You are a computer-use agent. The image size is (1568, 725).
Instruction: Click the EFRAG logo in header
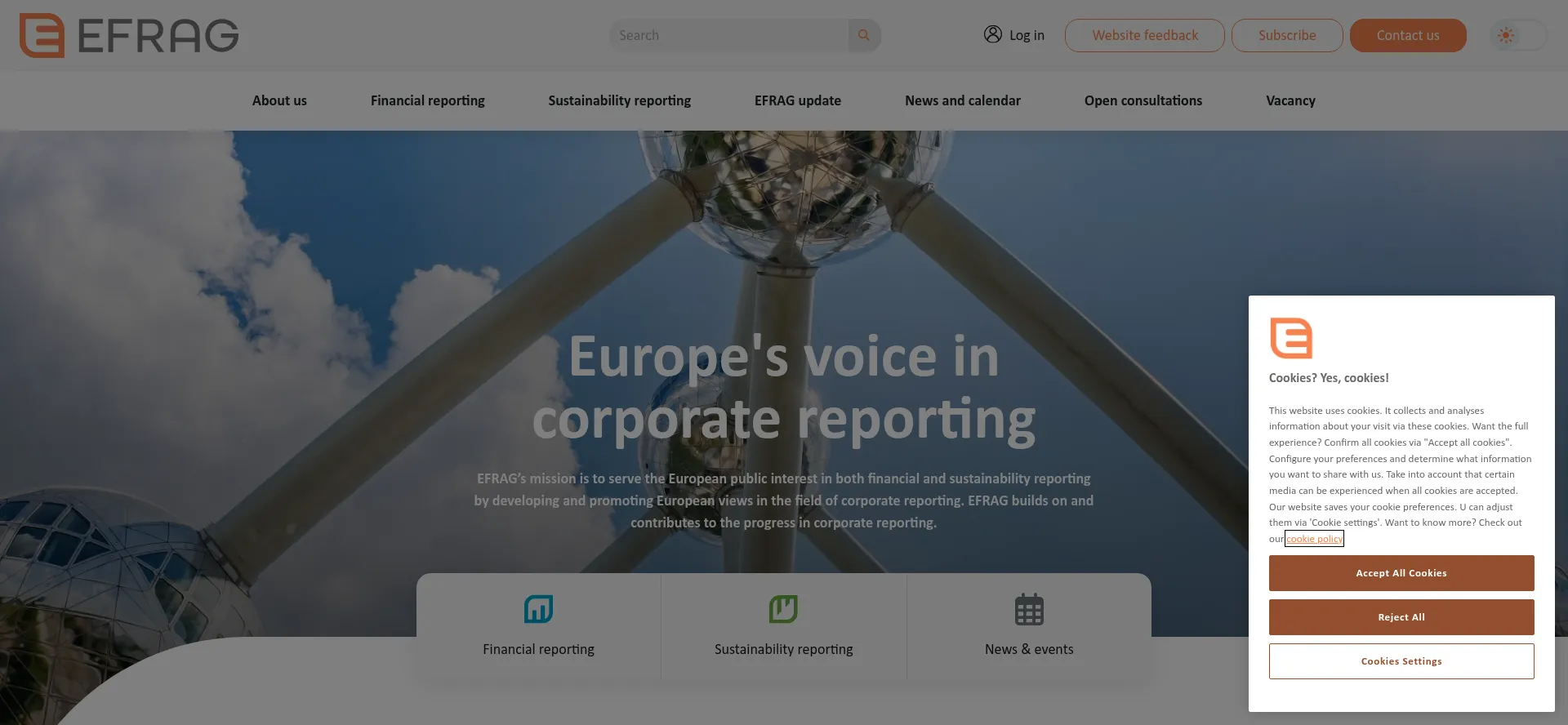129,35
